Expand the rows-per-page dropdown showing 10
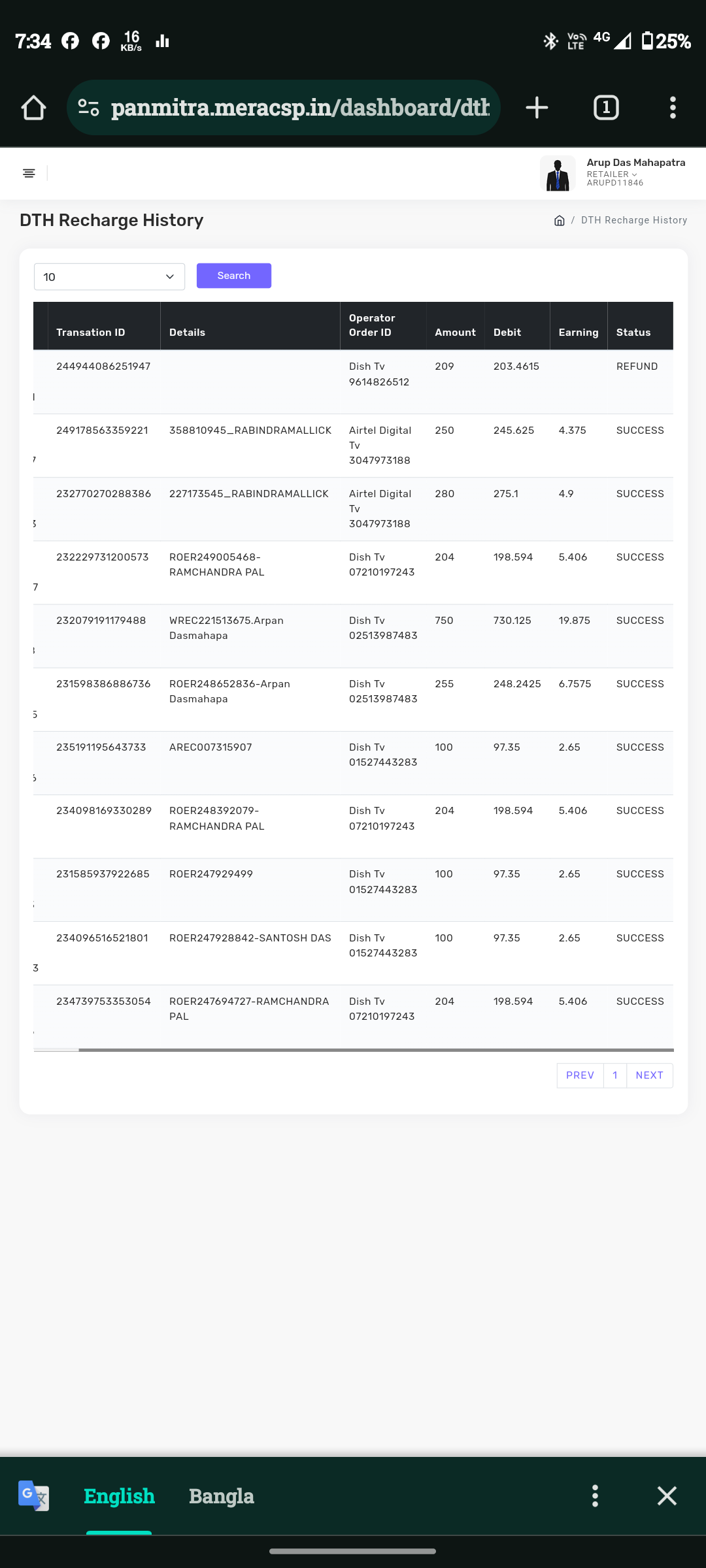The image size is (706, 1568). click(x=109, y=277)
